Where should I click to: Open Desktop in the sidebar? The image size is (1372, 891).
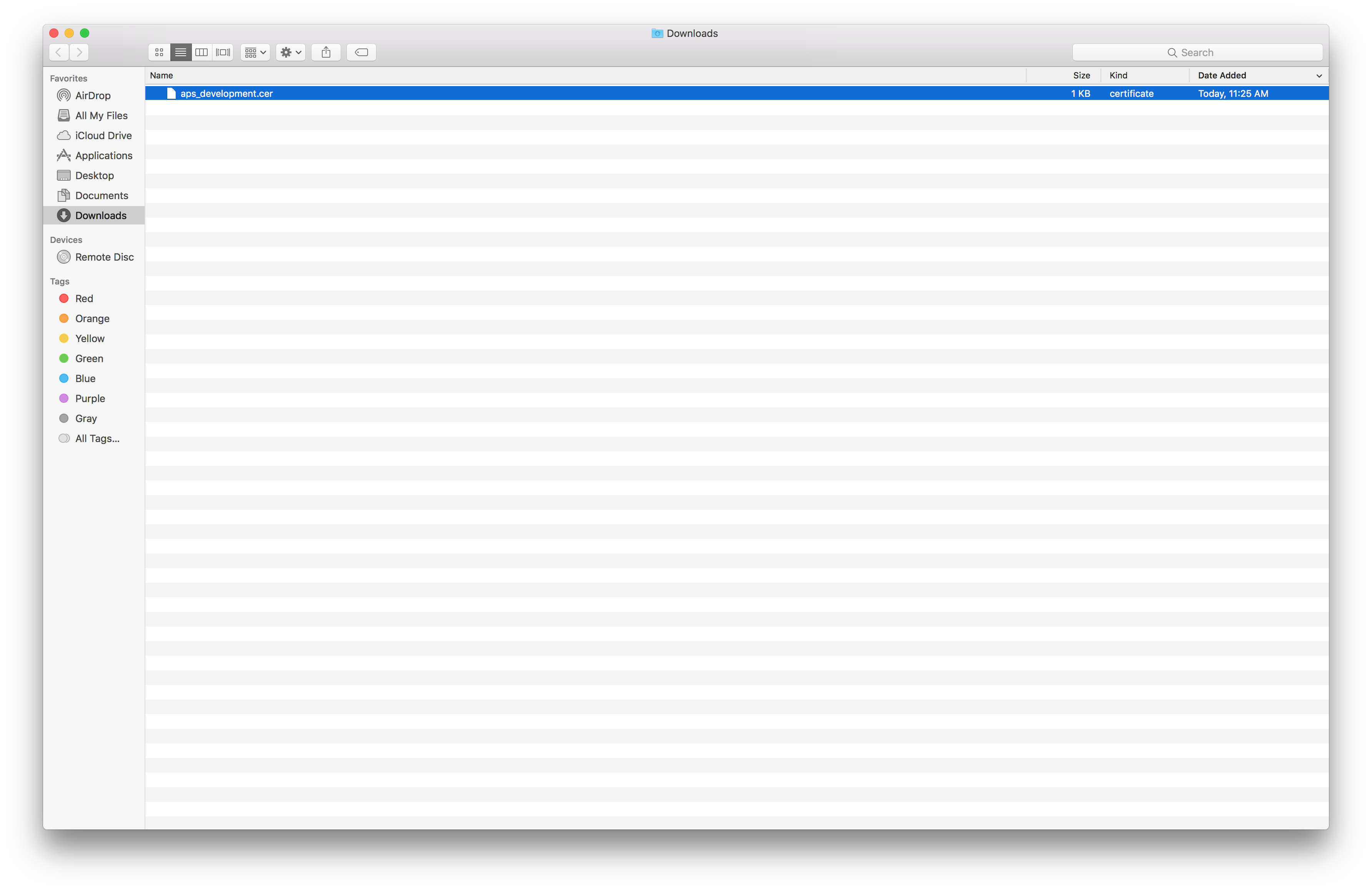pos(95,176)
